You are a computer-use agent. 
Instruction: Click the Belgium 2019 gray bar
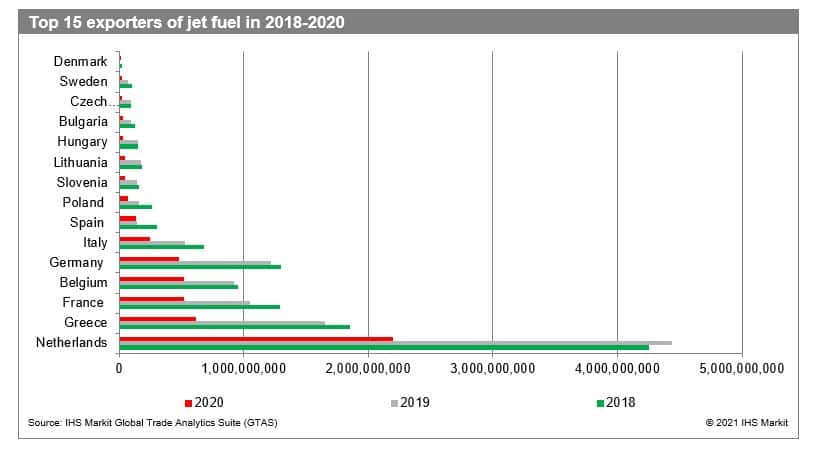[x=176, y=282]
